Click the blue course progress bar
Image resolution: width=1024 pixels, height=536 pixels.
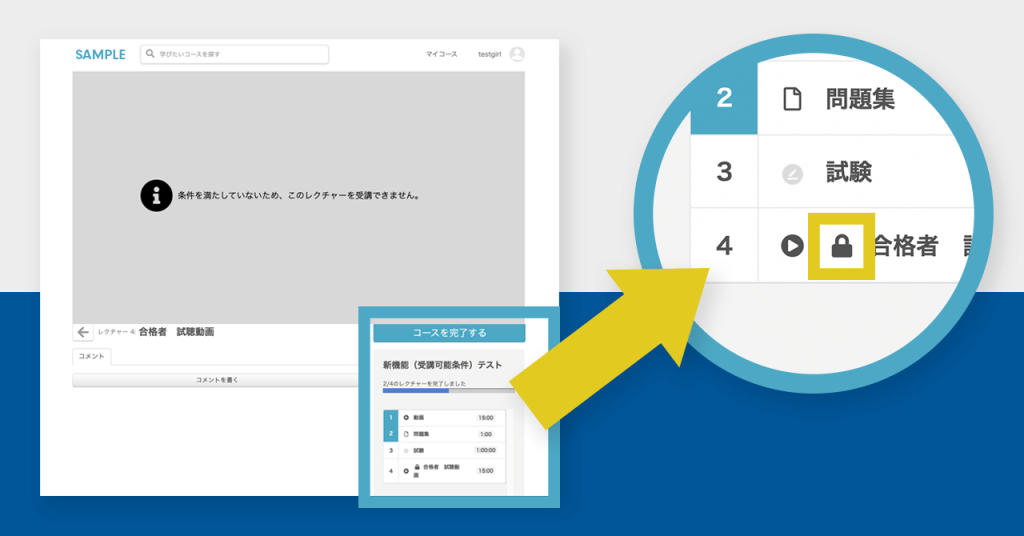pos(415,390)
